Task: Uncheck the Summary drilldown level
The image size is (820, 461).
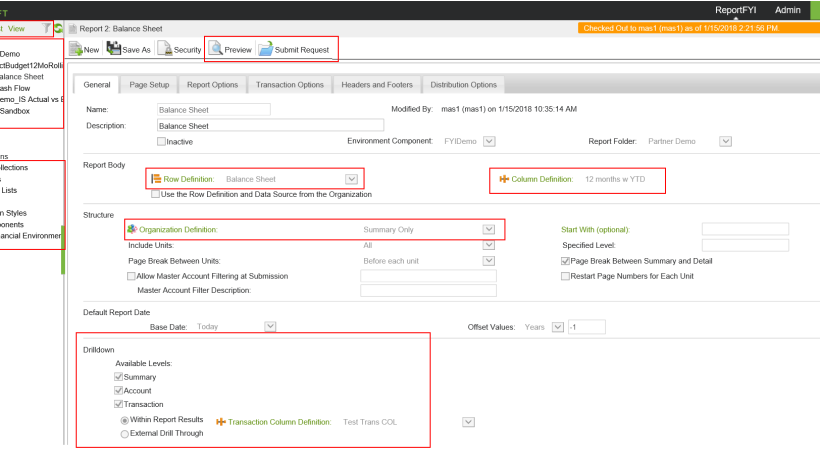Action: coord(118,377)
